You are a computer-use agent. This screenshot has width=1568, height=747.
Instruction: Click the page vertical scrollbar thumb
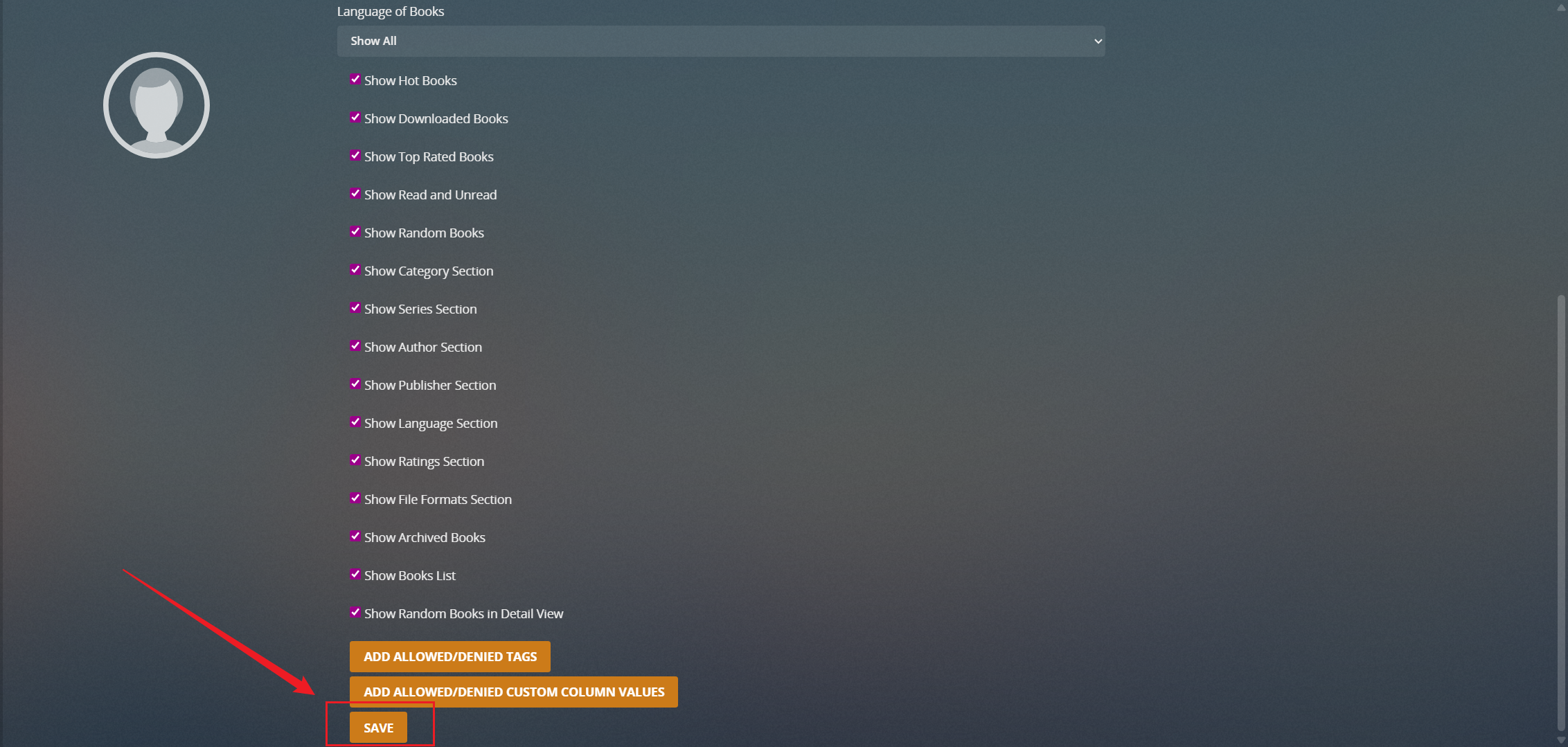click(x=1560, y=512)
